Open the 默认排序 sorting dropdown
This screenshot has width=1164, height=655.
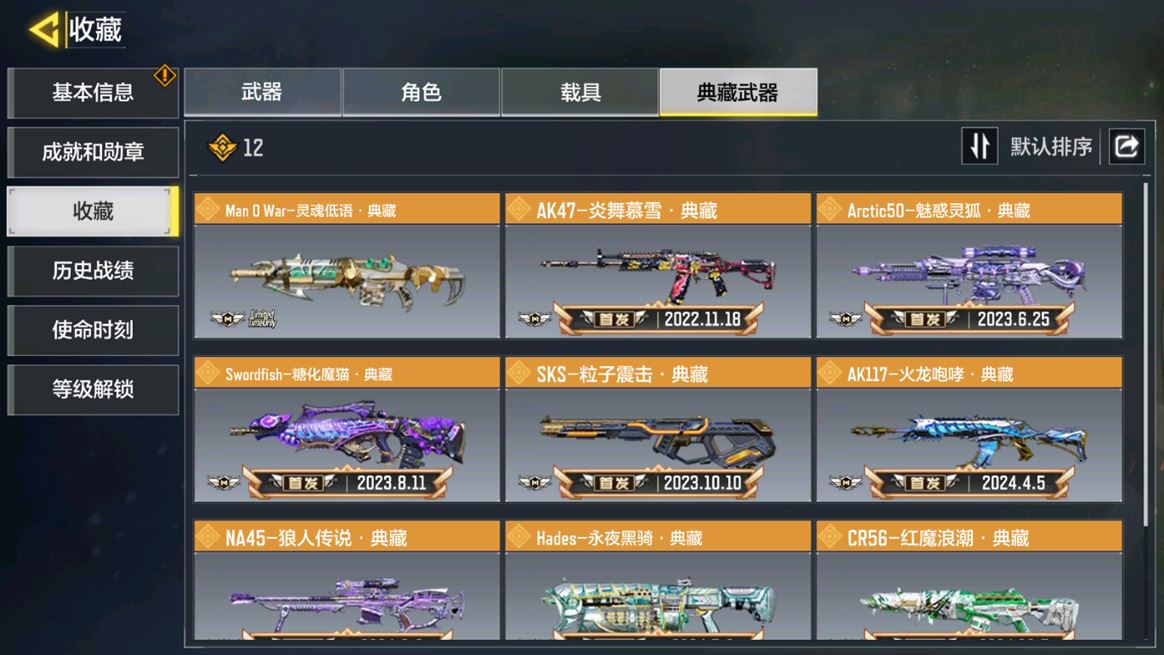(1051, 147)
